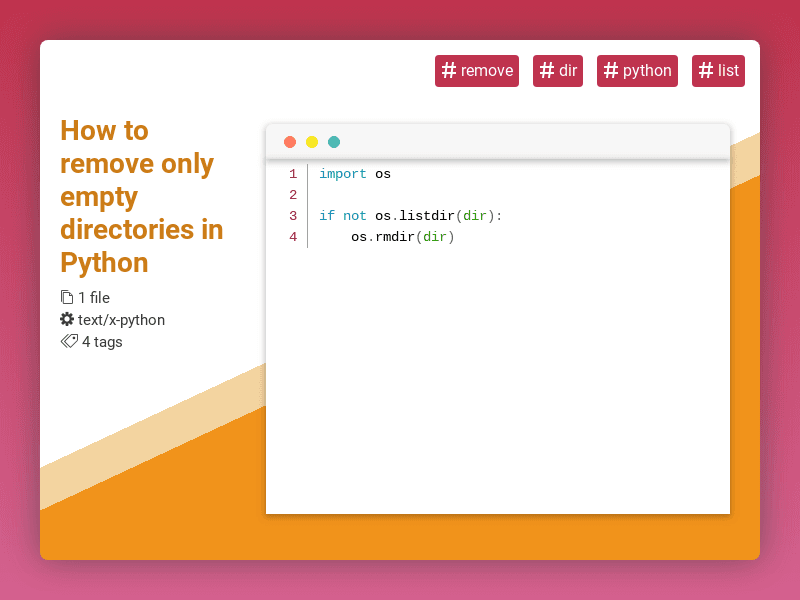Image resolution: width=800 pixels, height=600 pixels.
Task: Select line number 4 in the code snippet
Action: [x=293, y=237]
